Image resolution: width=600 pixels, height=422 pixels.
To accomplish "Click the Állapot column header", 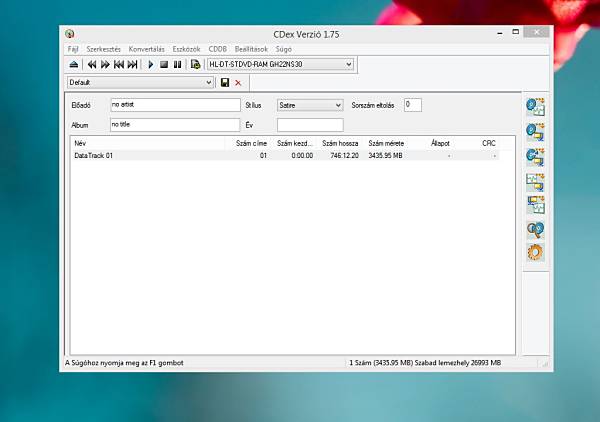I will pos(431,143).
